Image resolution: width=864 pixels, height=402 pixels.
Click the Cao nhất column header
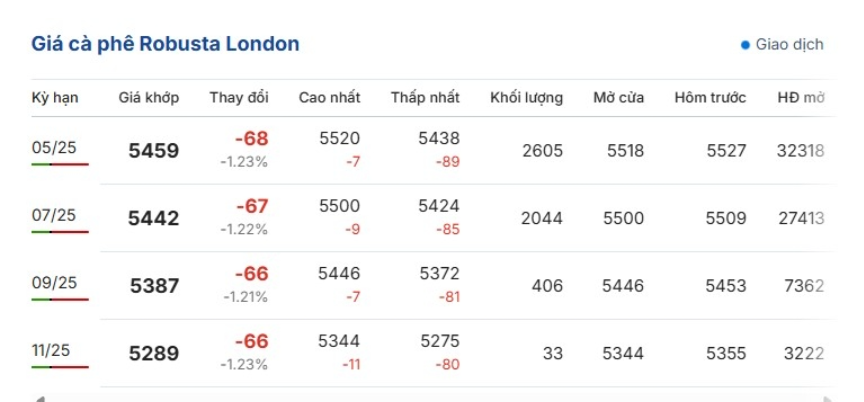pos(330,98)
